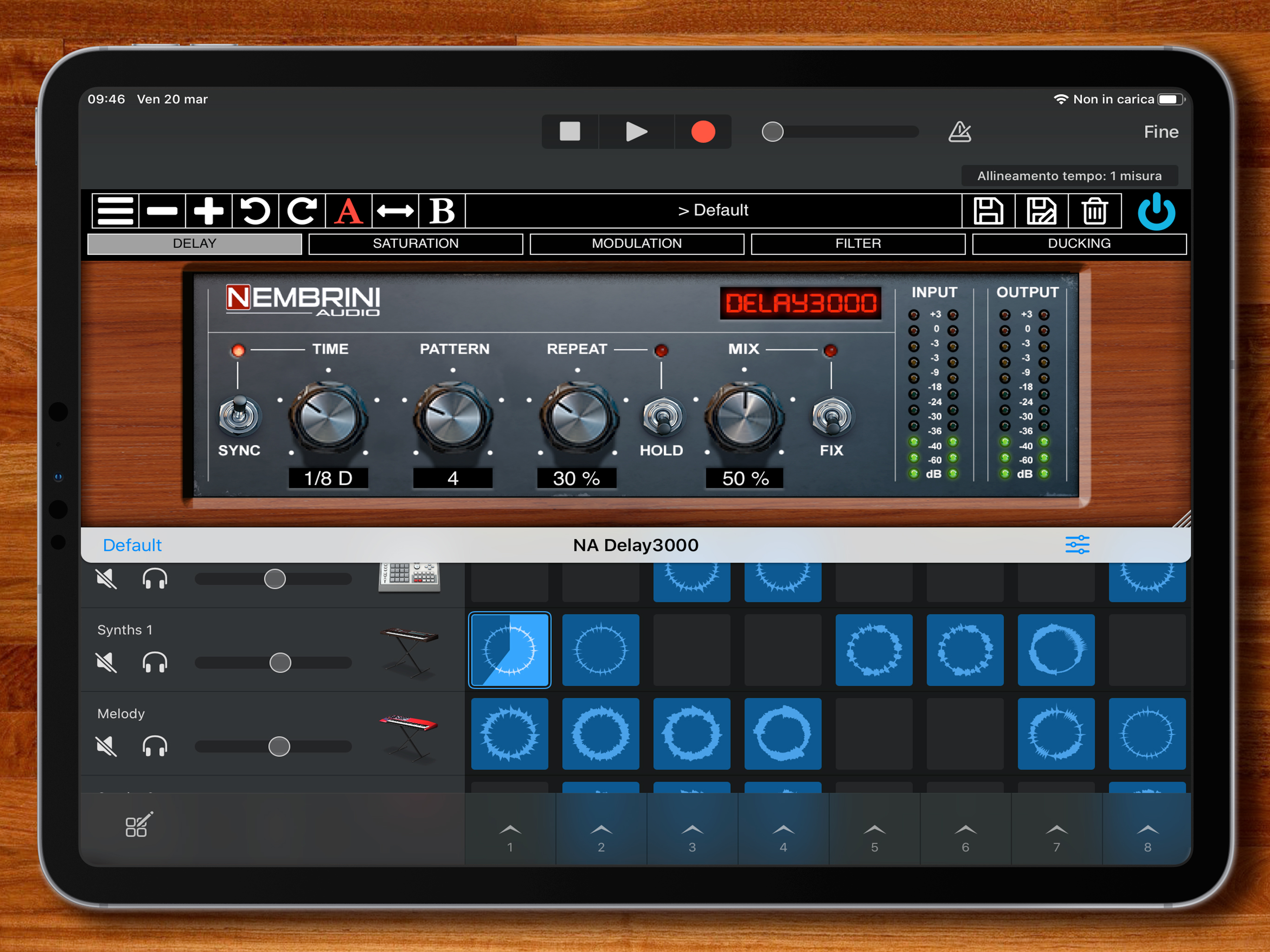Screen dimensions: 1270x952
Task: Copy settings between A and B
Action: [395, 211]
